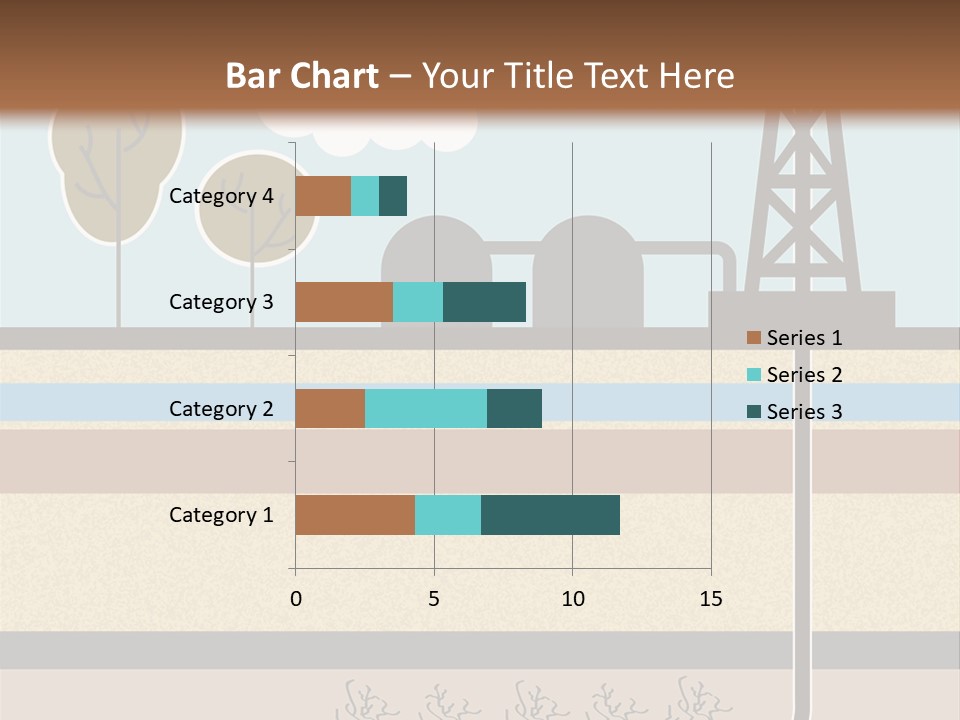The width and height of the screenshot is (960, 720).
Task: Select the Category 2 axis label
Action: point(221,408)
